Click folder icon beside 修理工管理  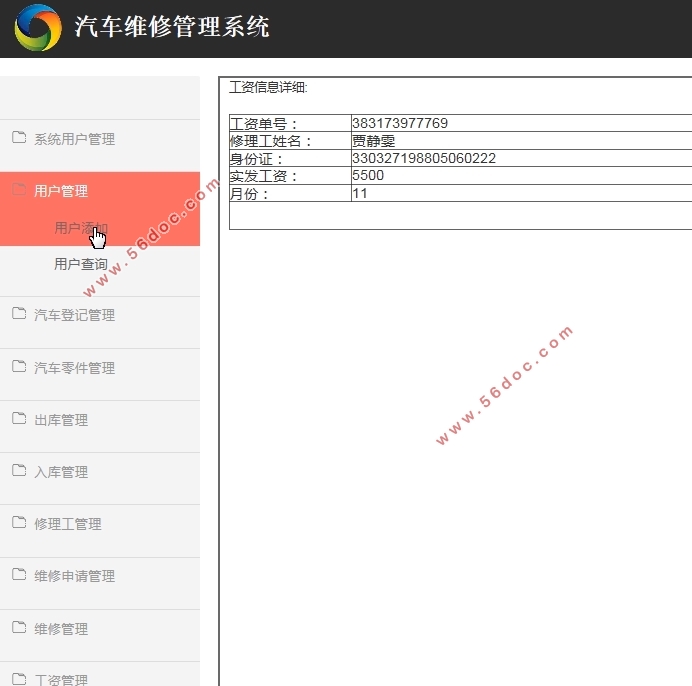click(19, 523)
